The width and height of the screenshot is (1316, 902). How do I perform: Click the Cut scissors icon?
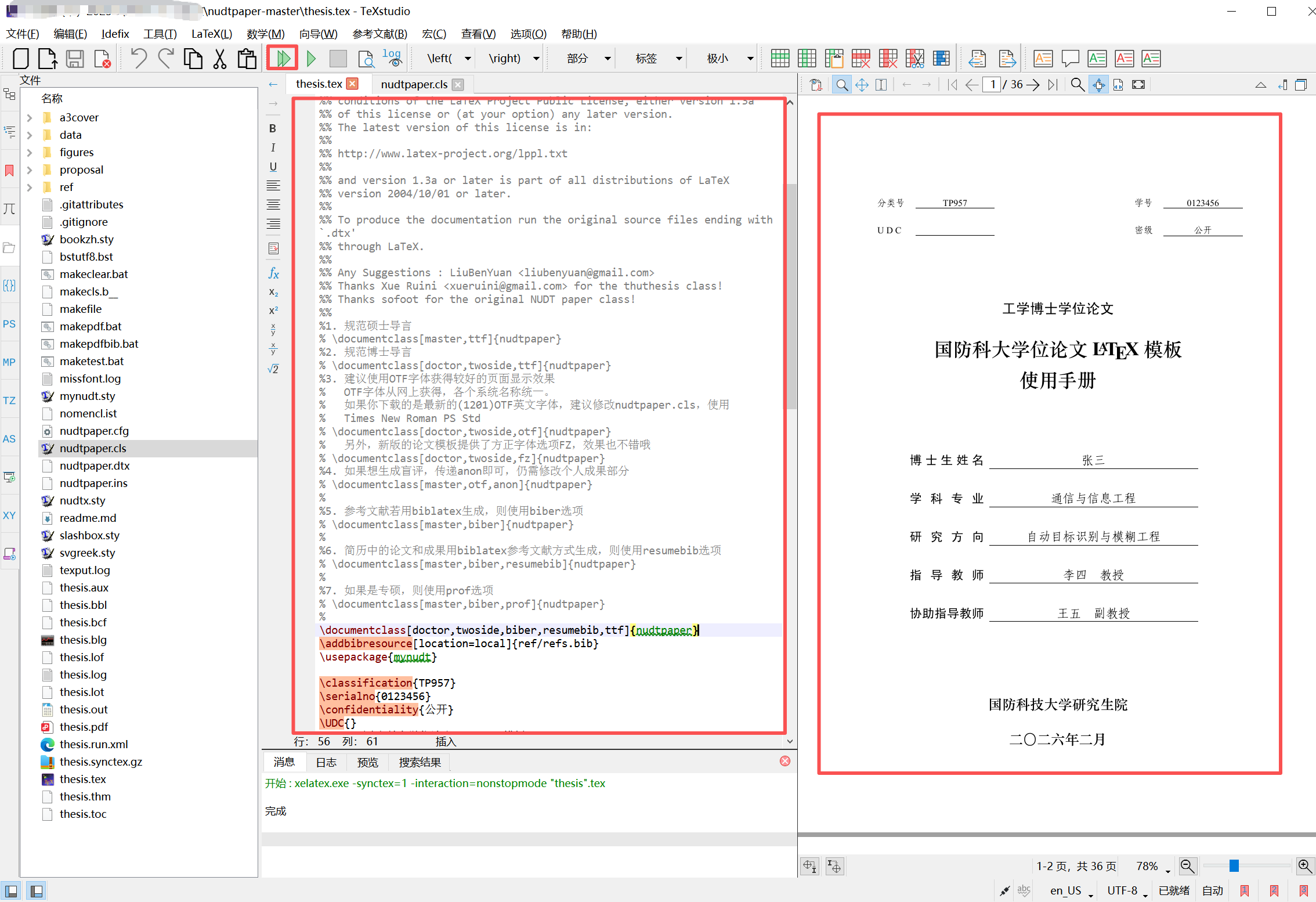tap(220, 59)
